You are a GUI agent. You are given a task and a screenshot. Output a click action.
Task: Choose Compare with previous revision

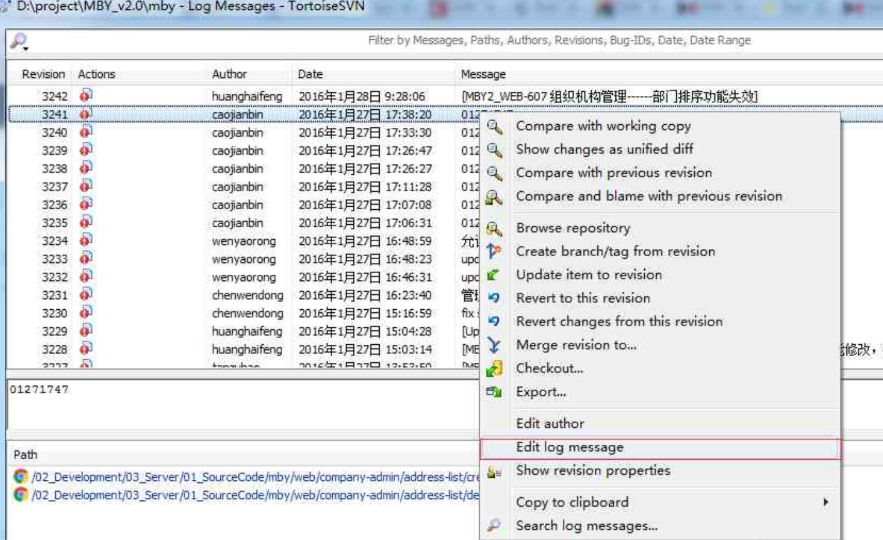point(614,172)
